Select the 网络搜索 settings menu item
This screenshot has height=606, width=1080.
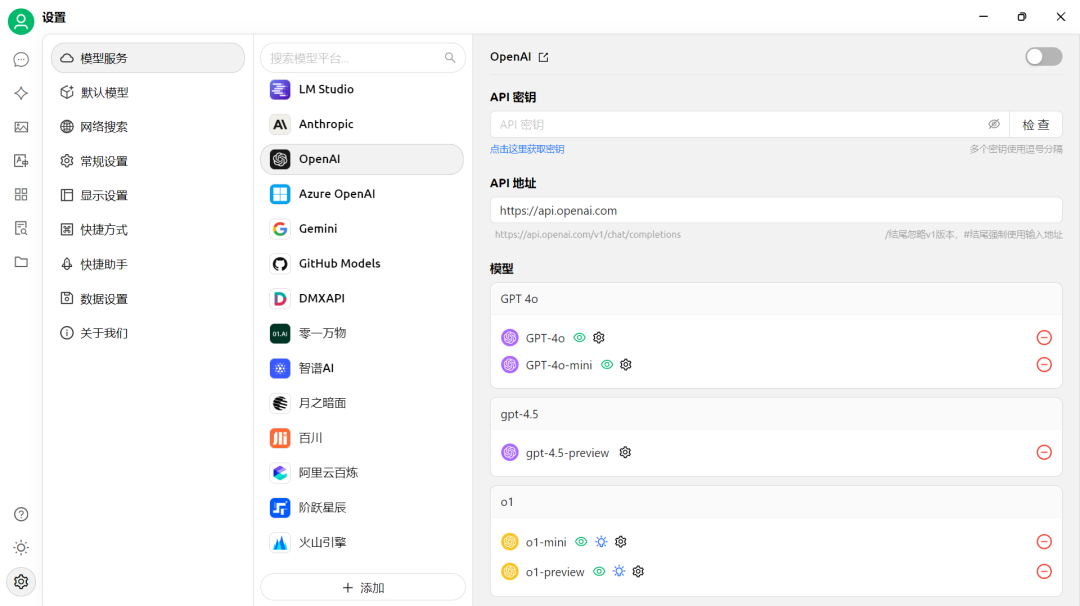[104, 127]
